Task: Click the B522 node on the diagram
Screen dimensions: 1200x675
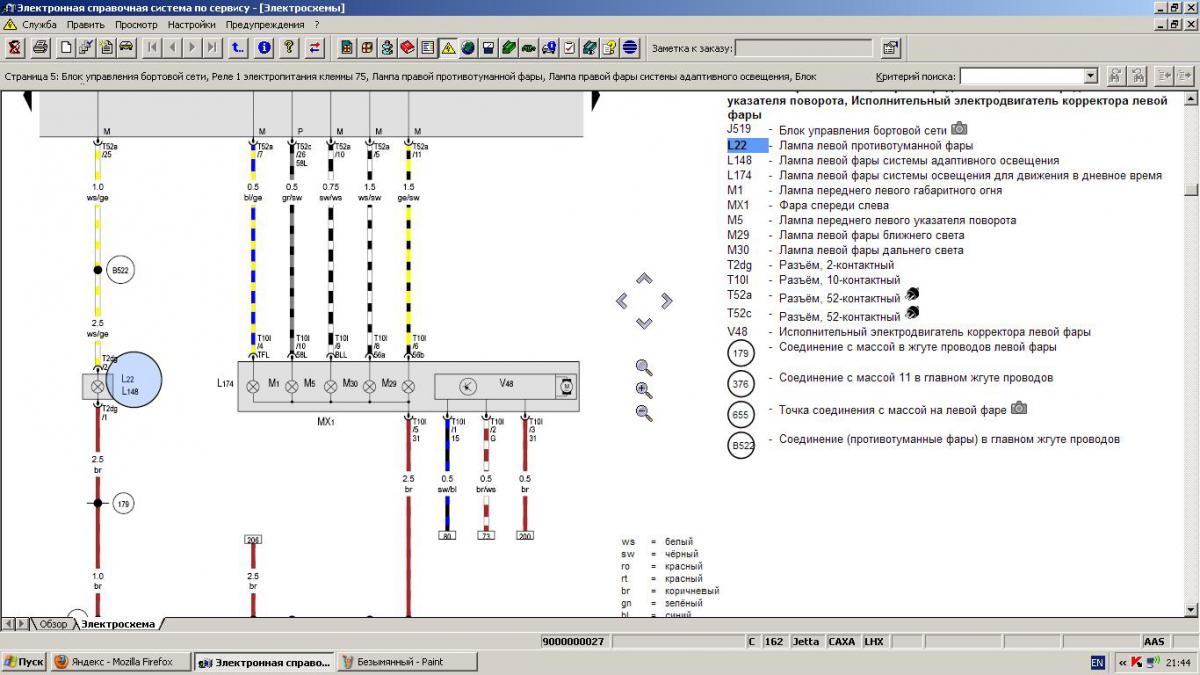Action: [120, 270]
